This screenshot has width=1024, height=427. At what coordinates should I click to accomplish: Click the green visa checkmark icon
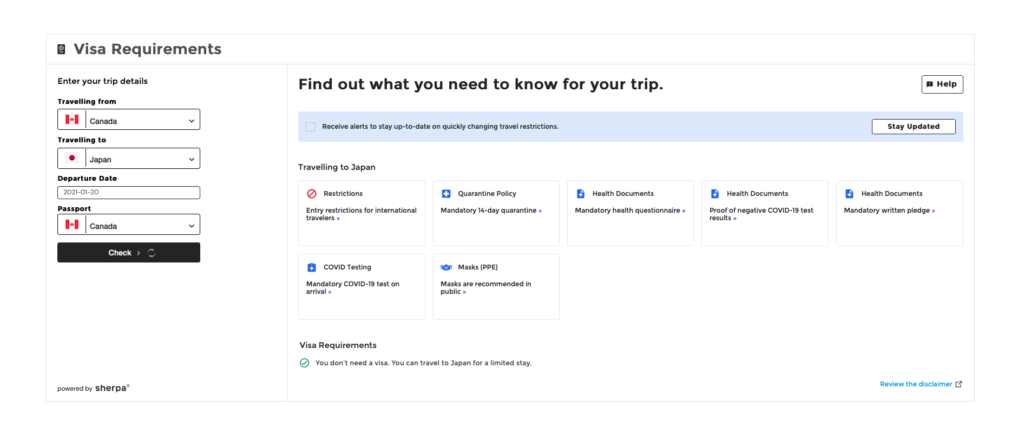pos(304,362)
